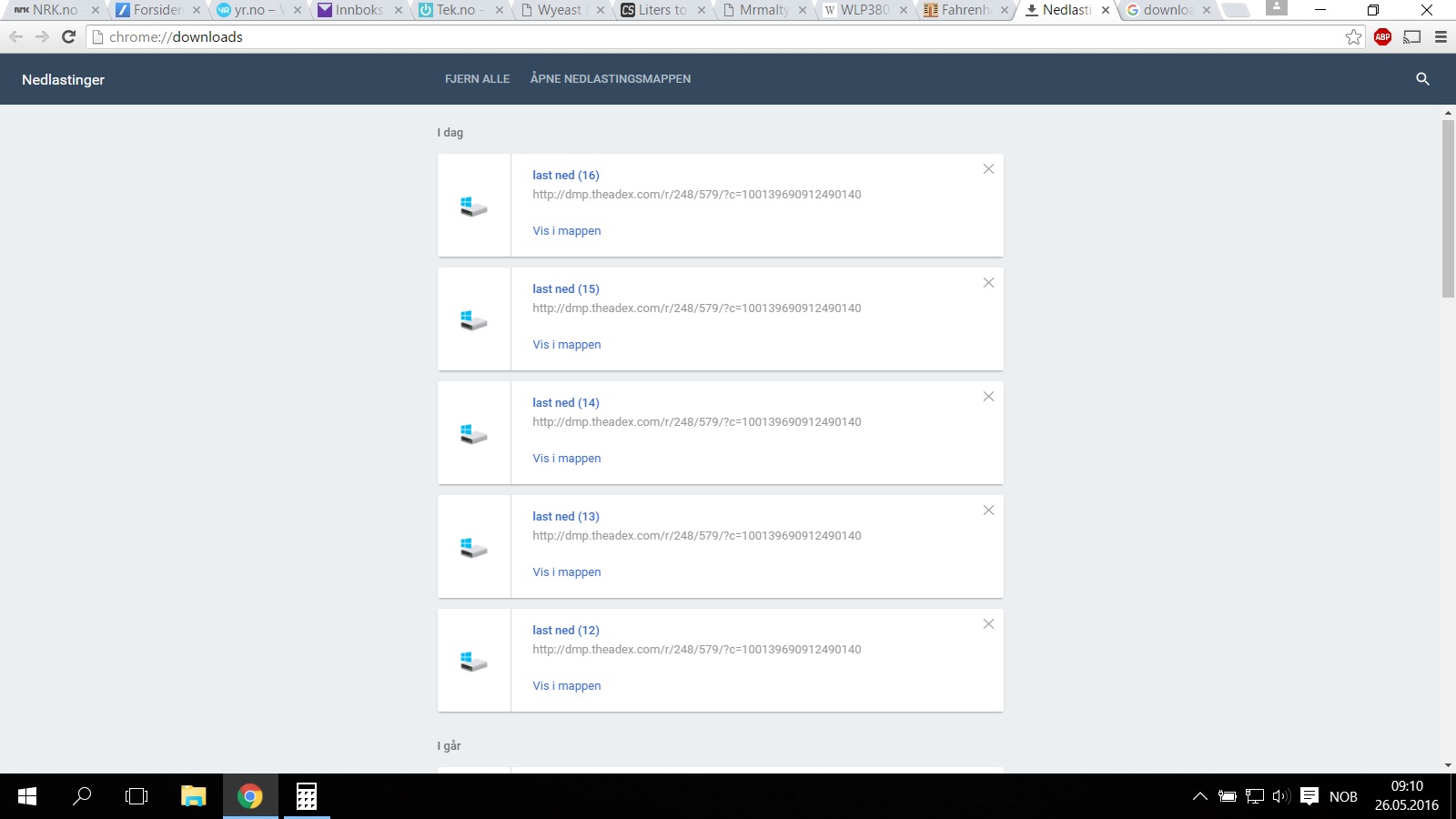Remove the 'last ned (13)' download entry
The image size is (1456, 819).
(988, 511)
